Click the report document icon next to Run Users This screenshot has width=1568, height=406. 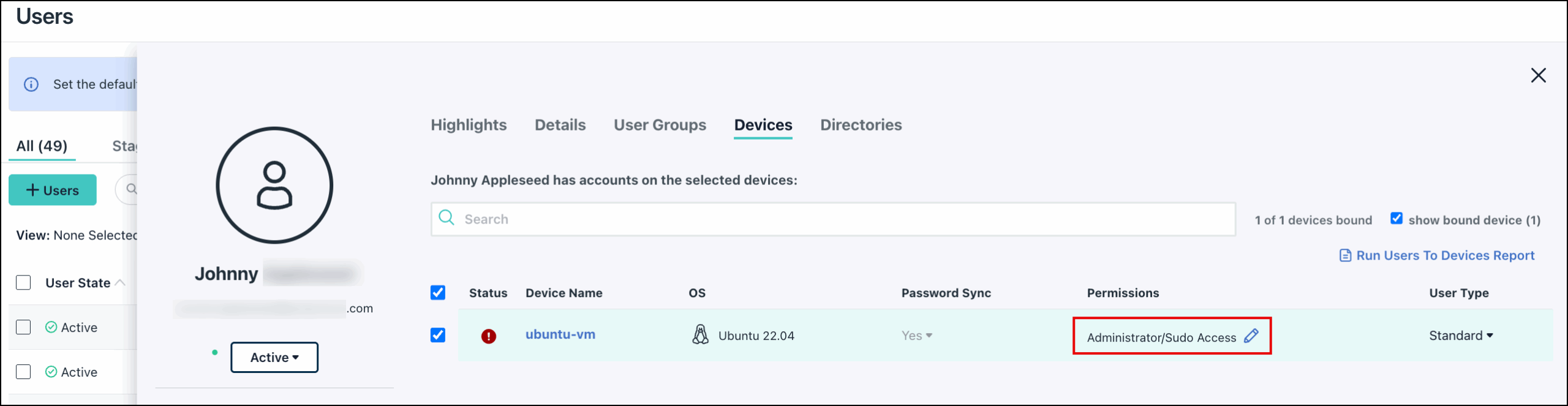(1345, 255)
